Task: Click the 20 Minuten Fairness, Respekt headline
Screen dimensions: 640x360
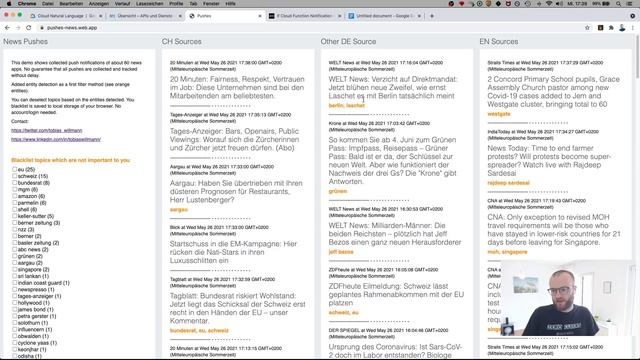Action: click(x=237, y=87)
